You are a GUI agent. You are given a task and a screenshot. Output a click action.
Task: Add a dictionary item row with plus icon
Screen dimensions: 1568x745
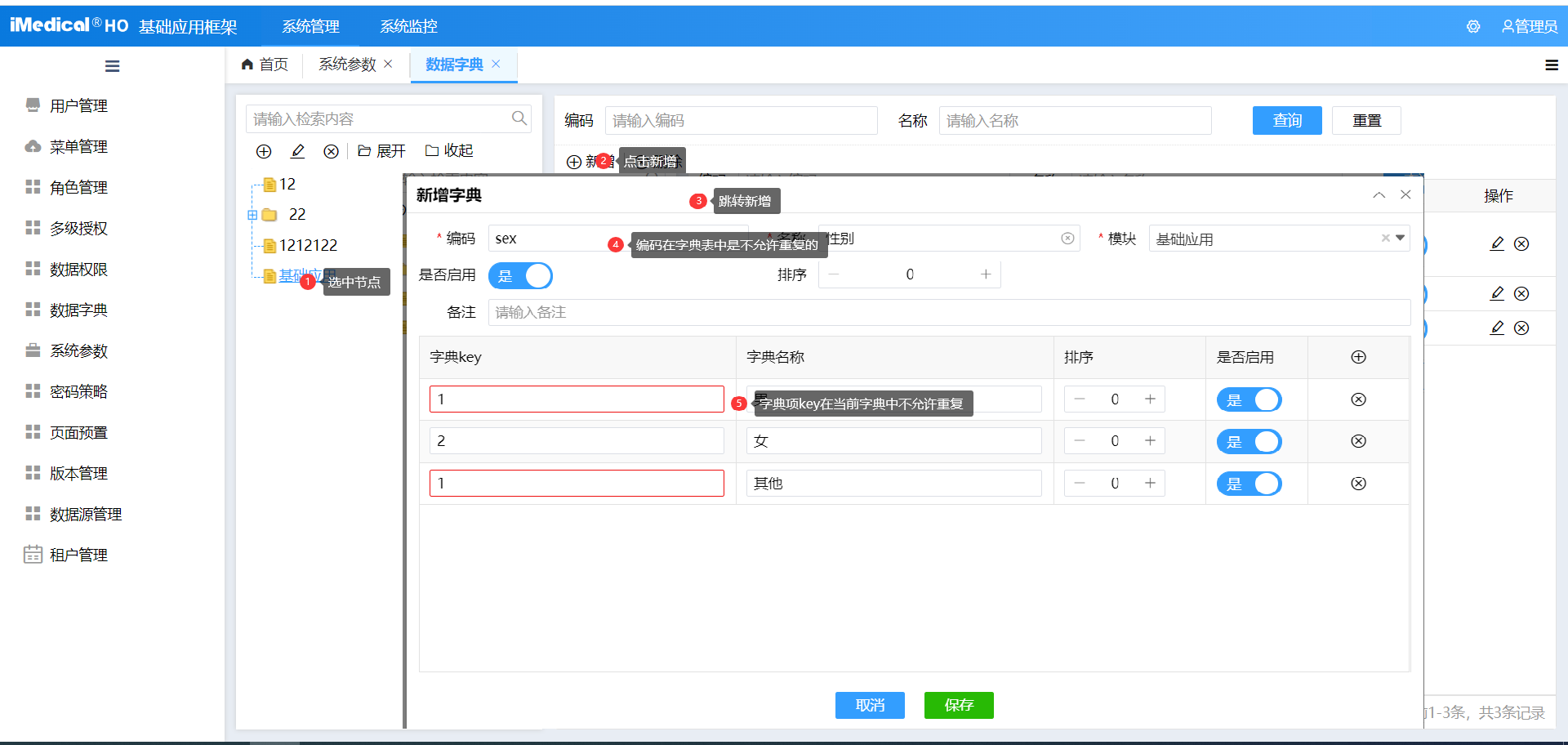coord(1359,357)
